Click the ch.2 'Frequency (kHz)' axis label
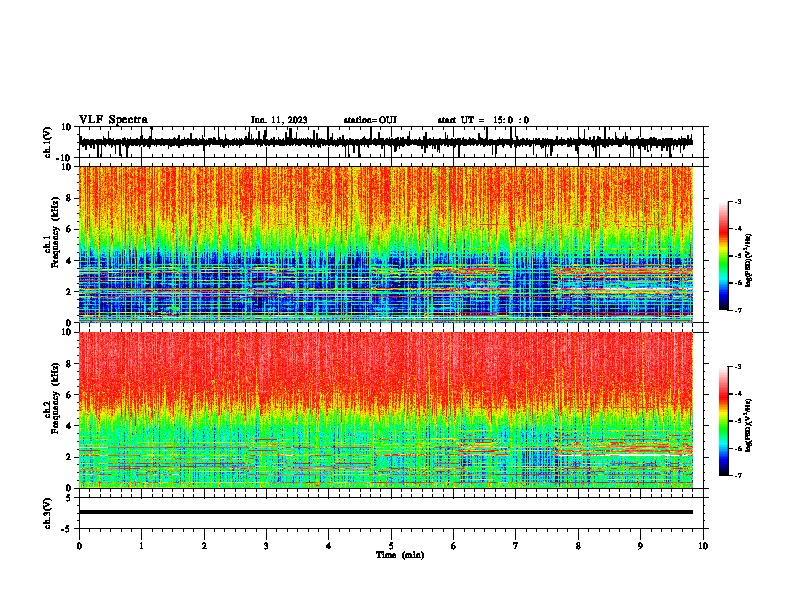 (x=55, y=398)
